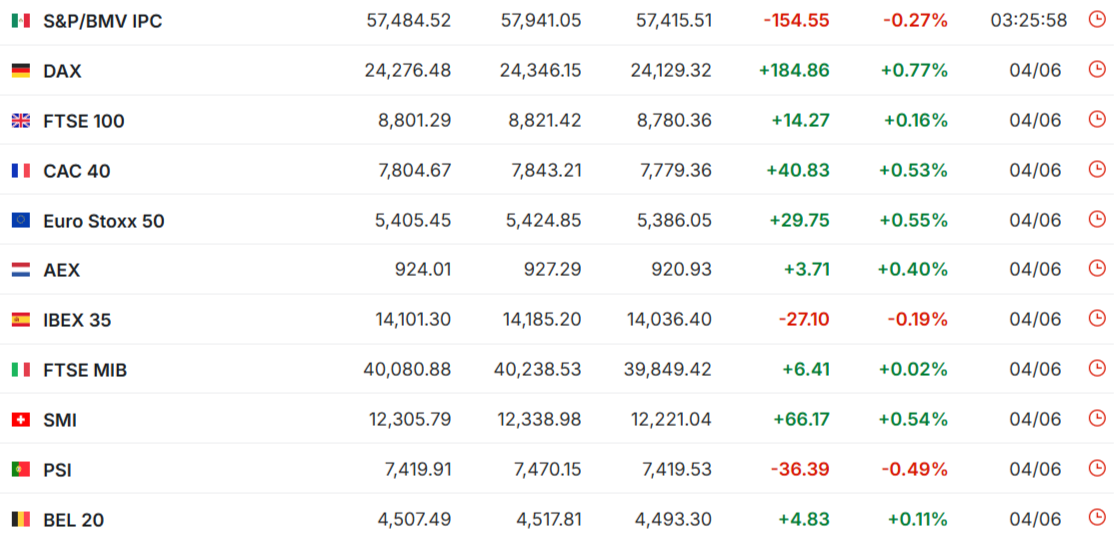This screenshot has width=1116, height=536.
Task: Open the FTSE 100 index link
Action: (84, 122)
